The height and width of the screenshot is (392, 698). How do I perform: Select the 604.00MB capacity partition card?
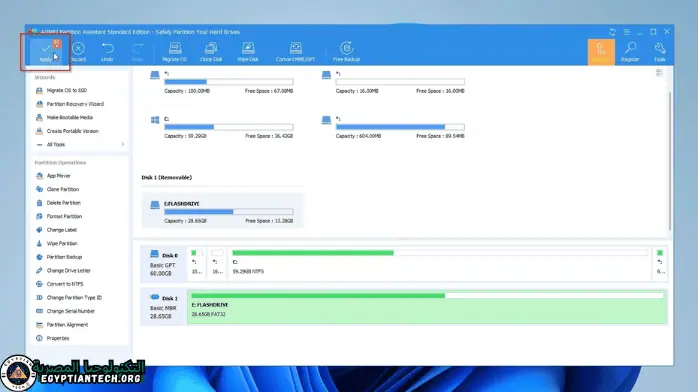pyautogui.click(x=394, y=127)
